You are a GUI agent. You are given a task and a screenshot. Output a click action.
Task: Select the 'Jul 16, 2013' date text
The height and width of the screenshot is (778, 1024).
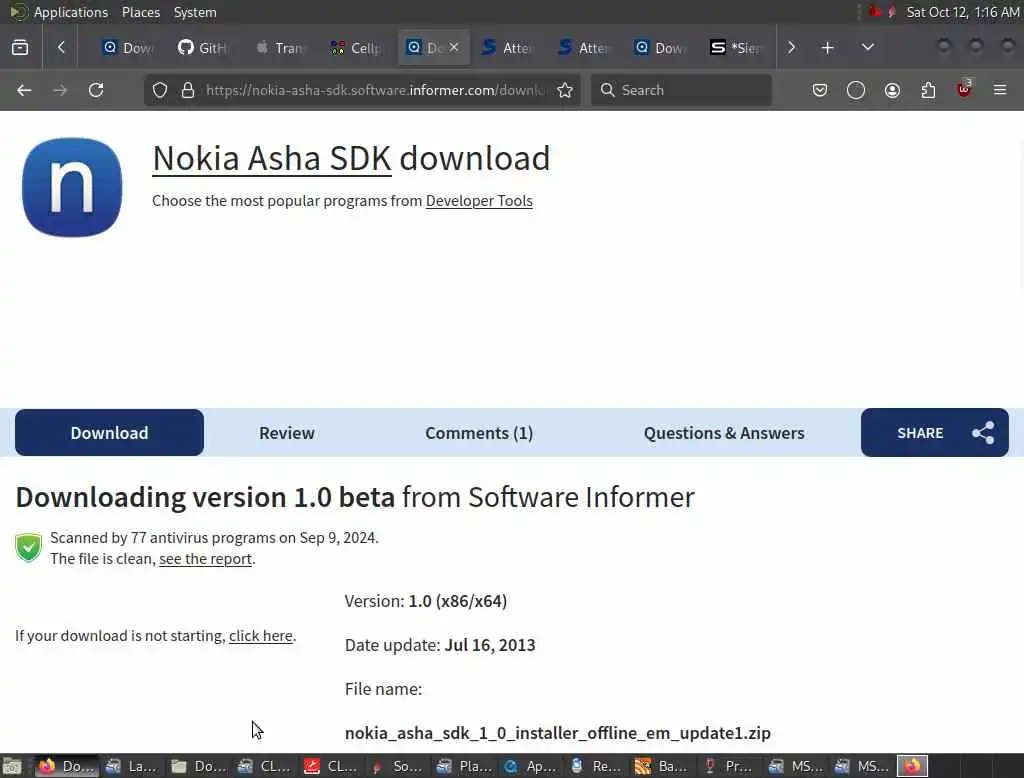tap(490, 645)
